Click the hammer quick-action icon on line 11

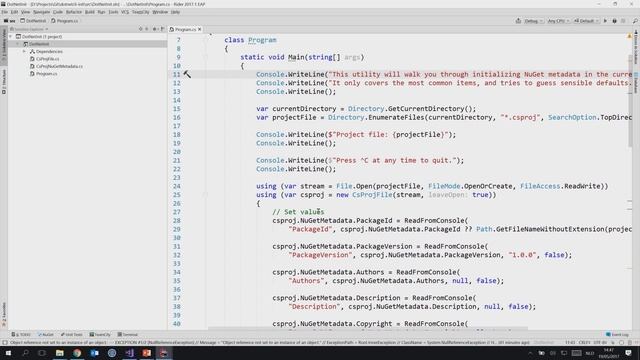click(x=187, y=74)
